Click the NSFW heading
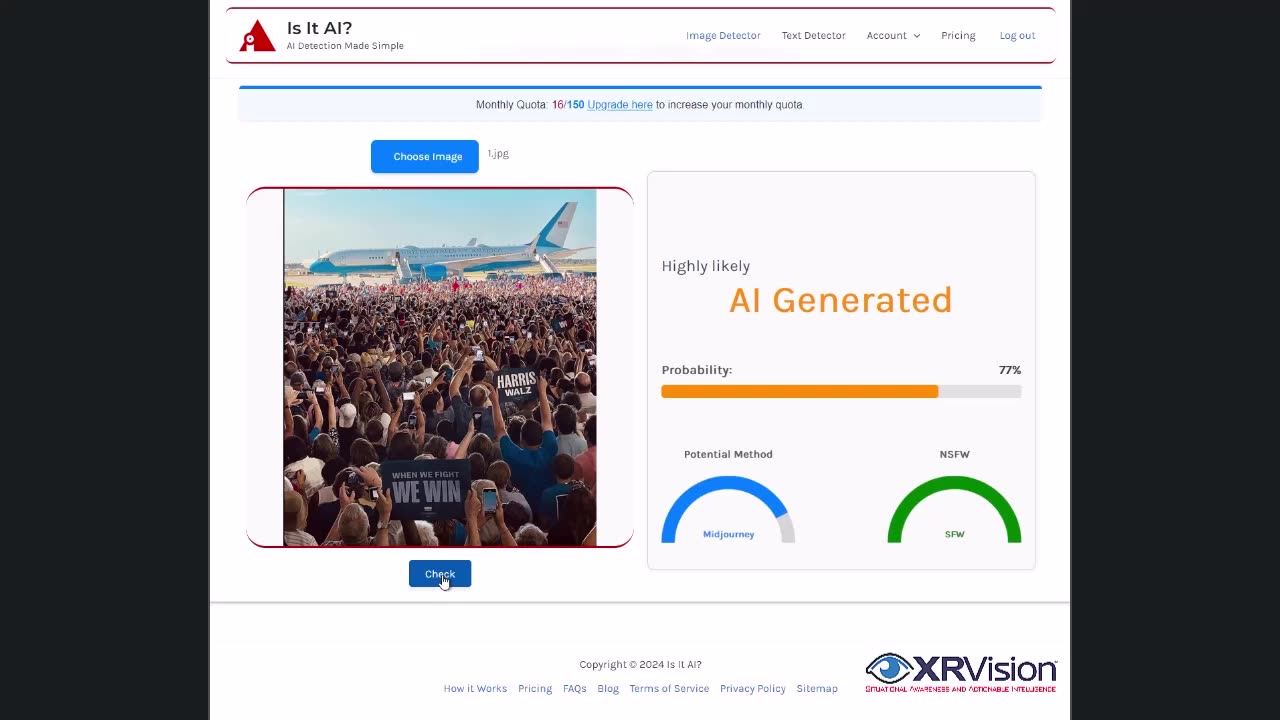This screenshot has height=720, width=1280. (954, 454)
